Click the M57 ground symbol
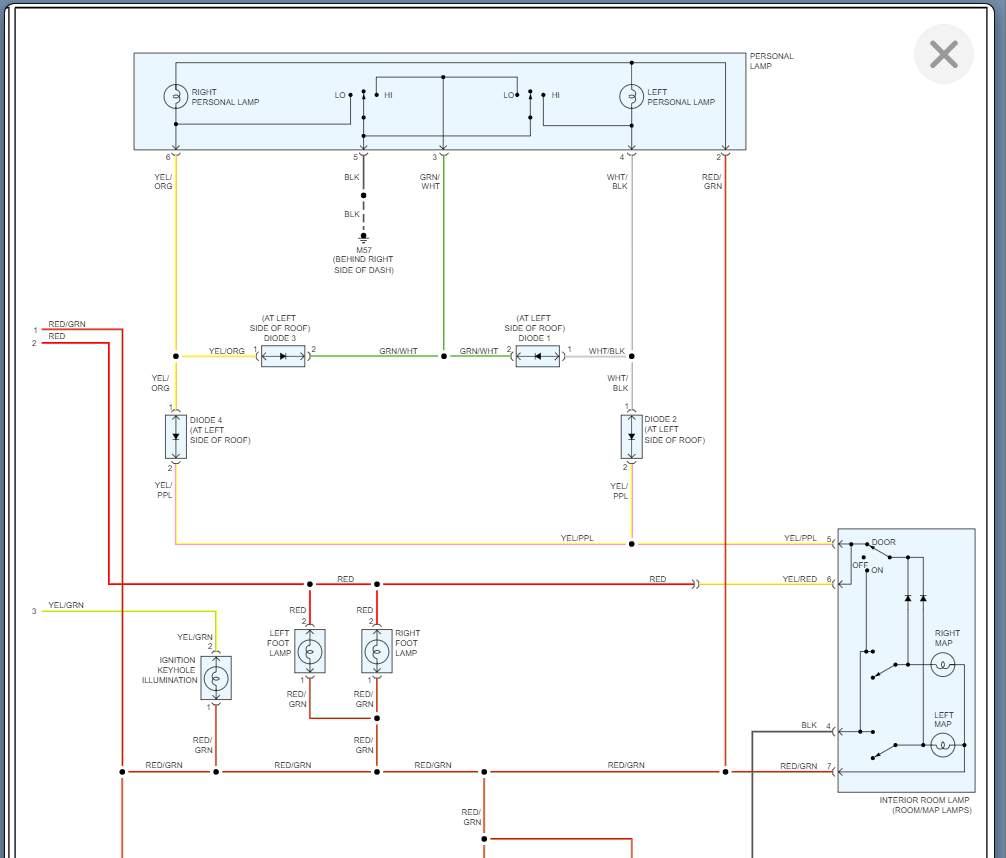Screen dimensions: 1006x858 [x=364, y=238]
